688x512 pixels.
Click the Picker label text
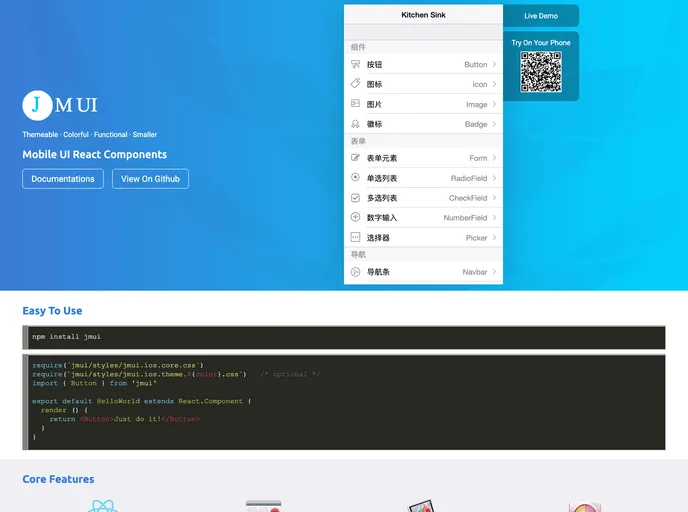click(477, 238)
